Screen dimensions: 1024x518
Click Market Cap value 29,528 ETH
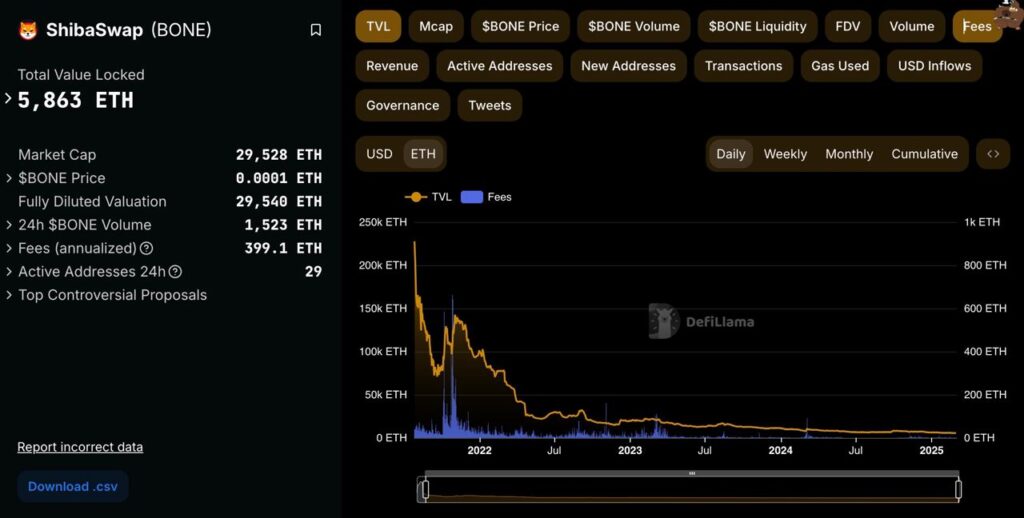pyautogui.click(x=279, y=155)
